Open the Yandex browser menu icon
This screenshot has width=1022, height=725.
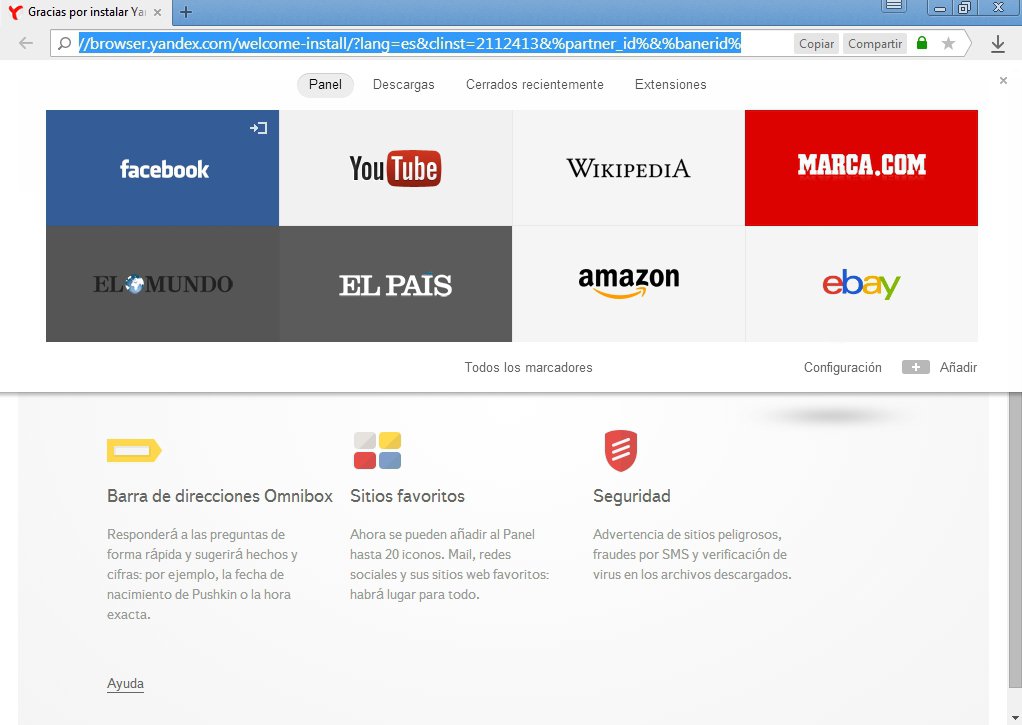(894, 7)
